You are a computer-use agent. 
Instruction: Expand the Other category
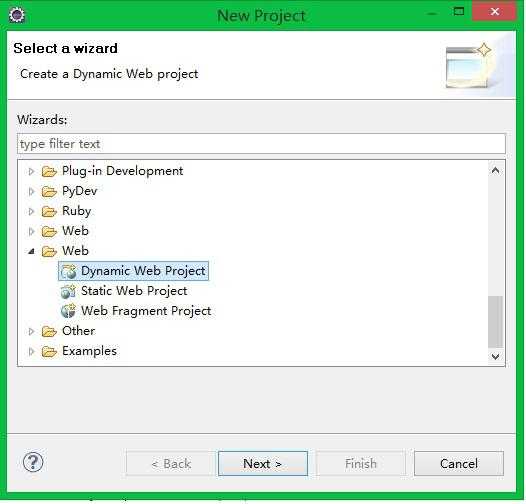pos(31,332)
